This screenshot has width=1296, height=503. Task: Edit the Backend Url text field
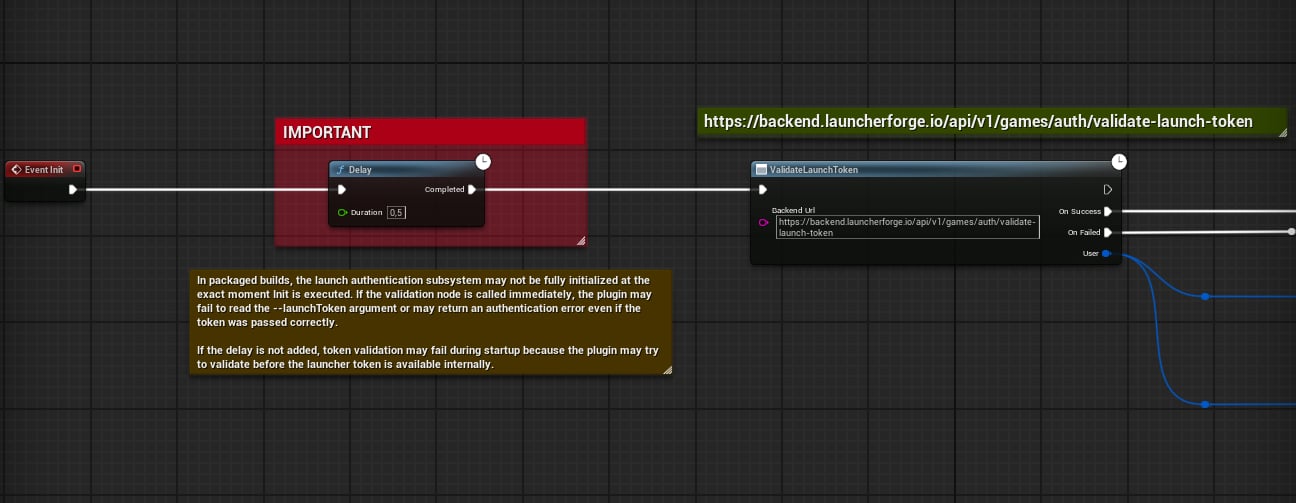click(908, 227)
